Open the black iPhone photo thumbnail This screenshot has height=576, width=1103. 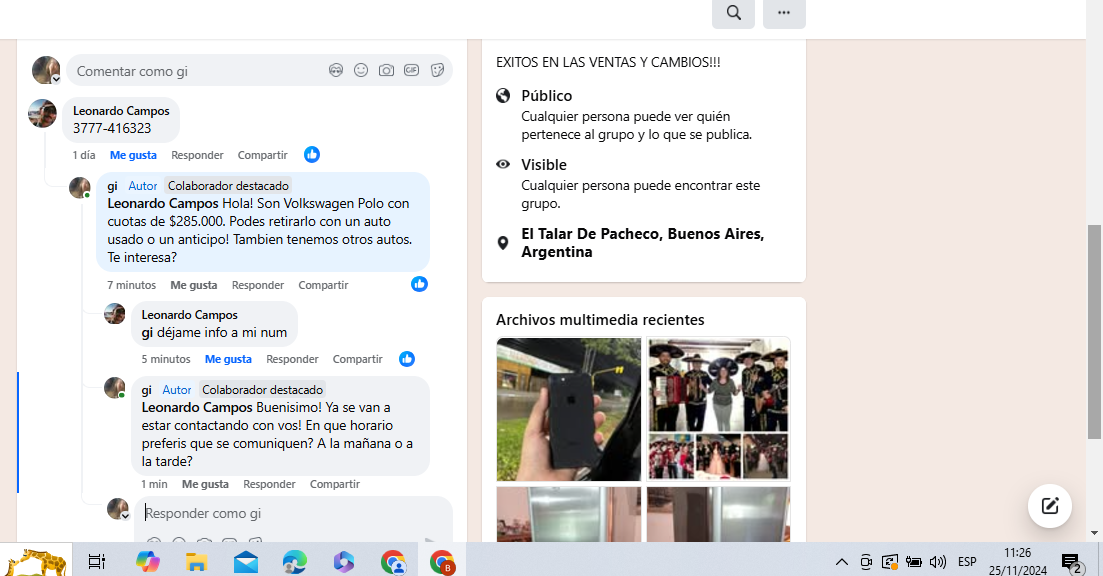[568, 409]
